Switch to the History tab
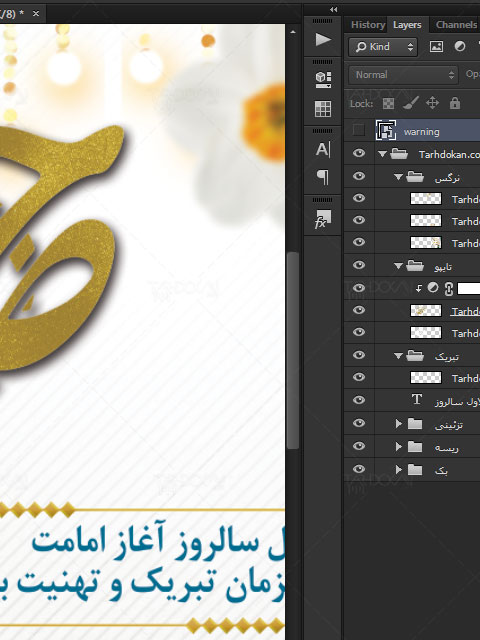This screenshot has height=640, width=480. click(368, 25)
